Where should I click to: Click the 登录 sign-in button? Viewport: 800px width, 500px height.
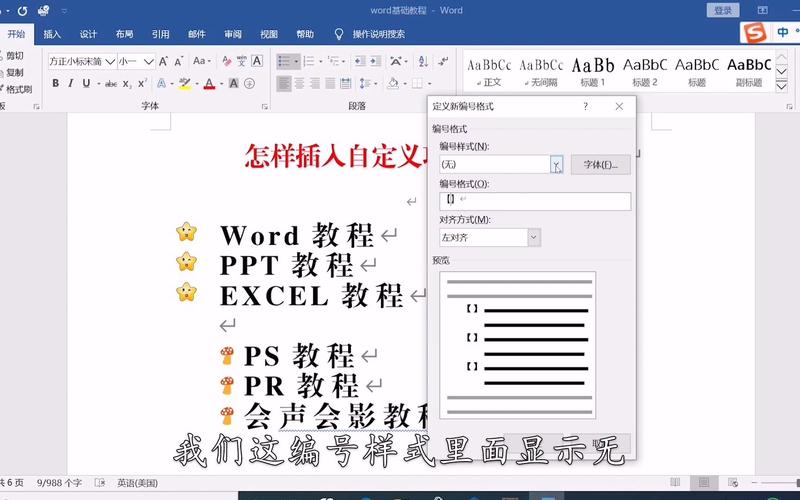(723, 10)
